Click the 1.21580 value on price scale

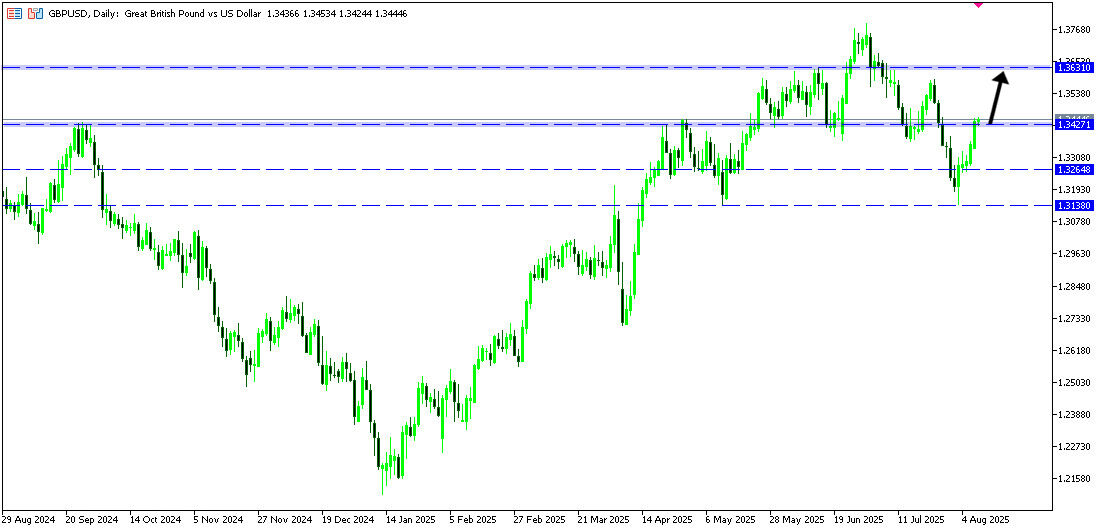1077,478
